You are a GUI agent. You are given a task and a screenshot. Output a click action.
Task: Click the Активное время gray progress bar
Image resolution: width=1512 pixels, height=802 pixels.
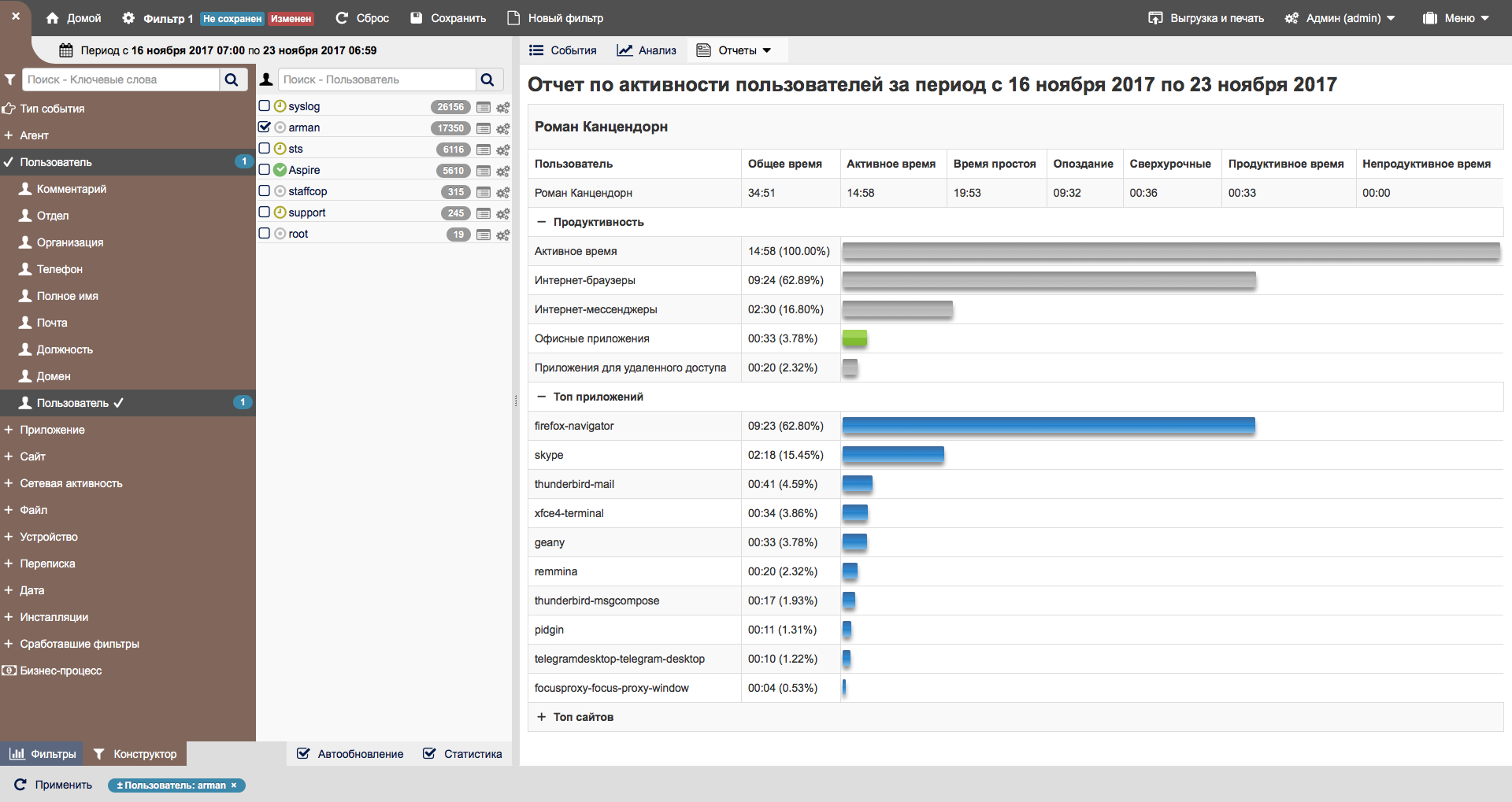pos(1171,251)
